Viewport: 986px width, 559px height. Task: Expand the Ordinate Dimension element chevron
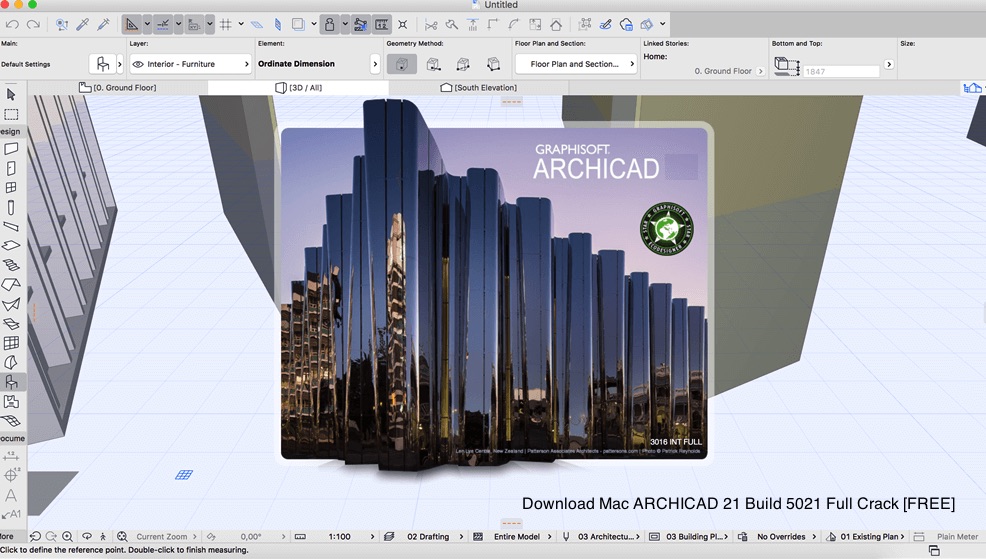375,64
